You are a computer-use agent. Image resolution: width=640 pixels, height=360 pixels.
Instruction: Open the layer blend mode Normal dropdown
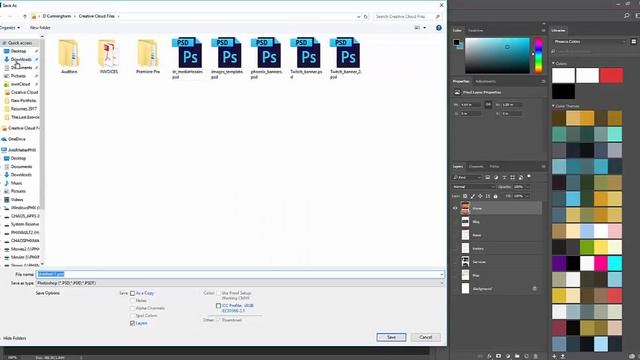[x=474, y=187]
